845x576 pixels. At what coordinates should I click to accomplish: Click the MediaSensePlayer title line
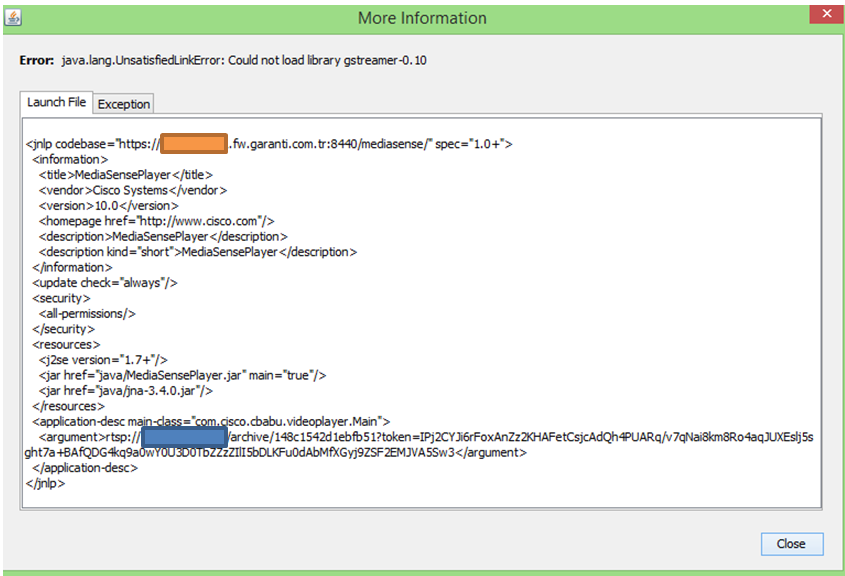click(126, 175)
